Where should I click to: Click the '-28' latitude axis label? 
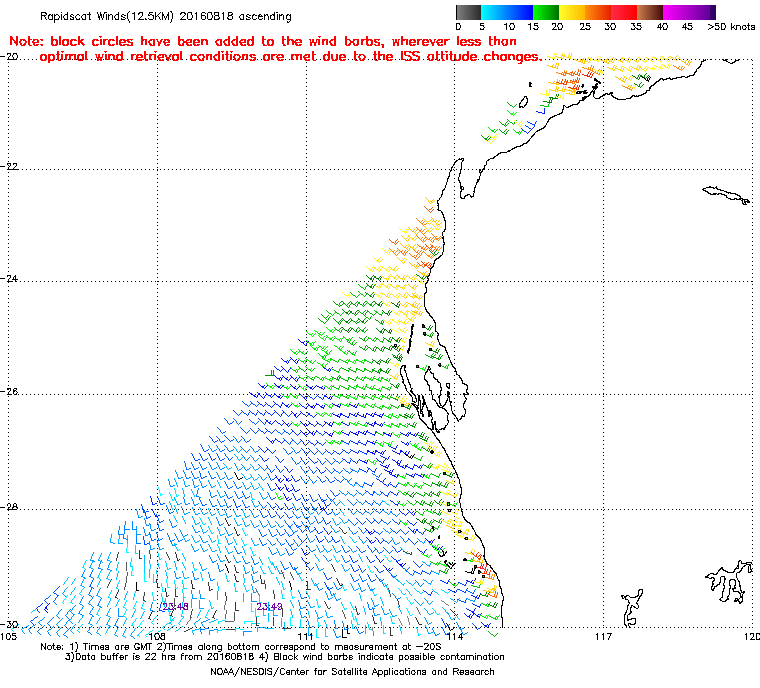9,507
